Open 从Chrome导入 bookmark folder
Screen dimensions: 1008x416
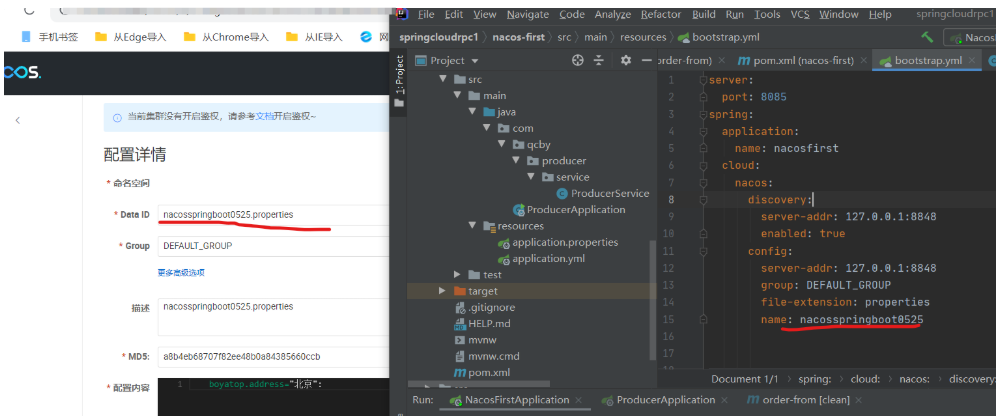pyautogui.click(x=226, y=37)
